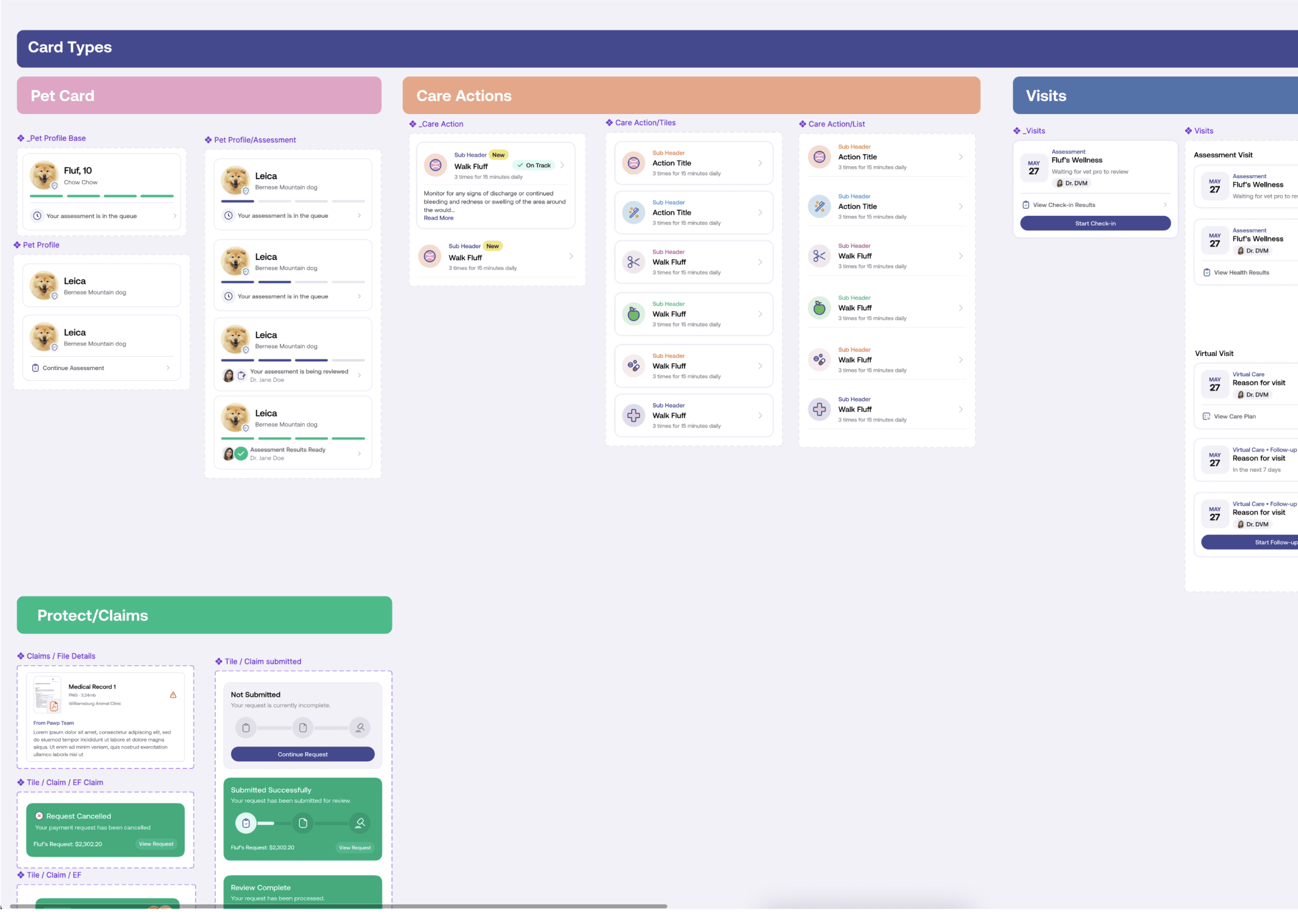Click the scissors icon in Care Action/Tiles
Image resolution: width=1298 pixels, height=924 pixels.
point(633,262)
